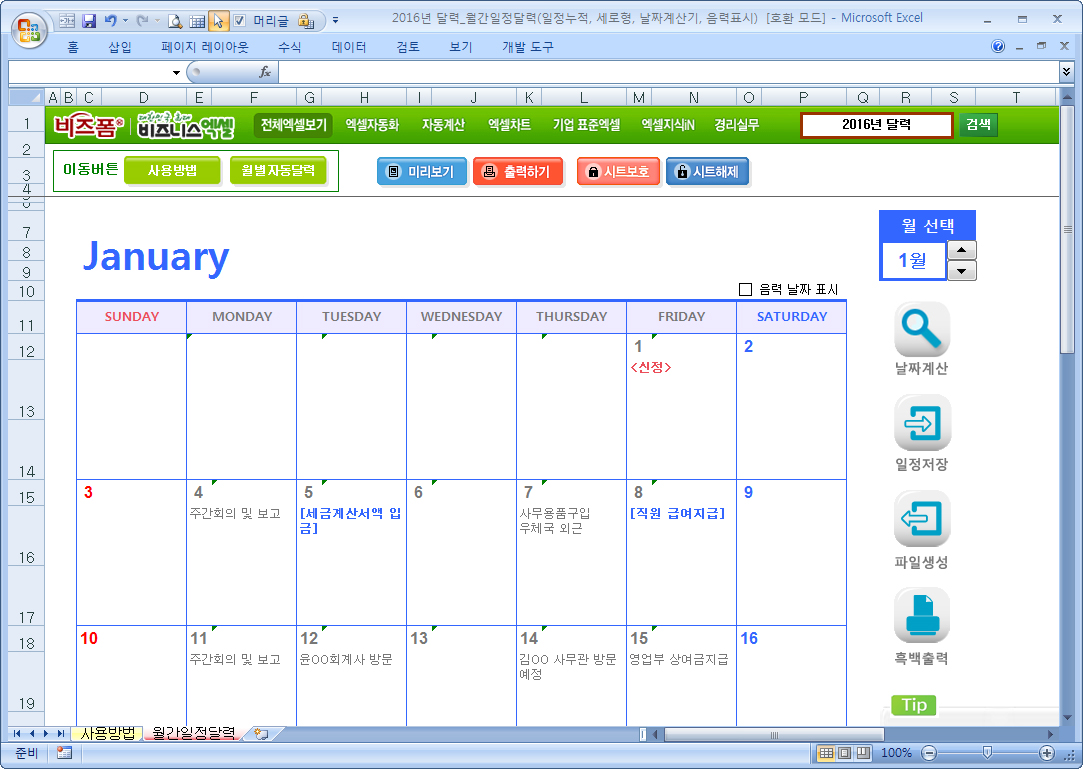Viewport: 1083px width, 769px height.
Task: Click the 엑셀자동화 link
Action: tap(372, 125)
